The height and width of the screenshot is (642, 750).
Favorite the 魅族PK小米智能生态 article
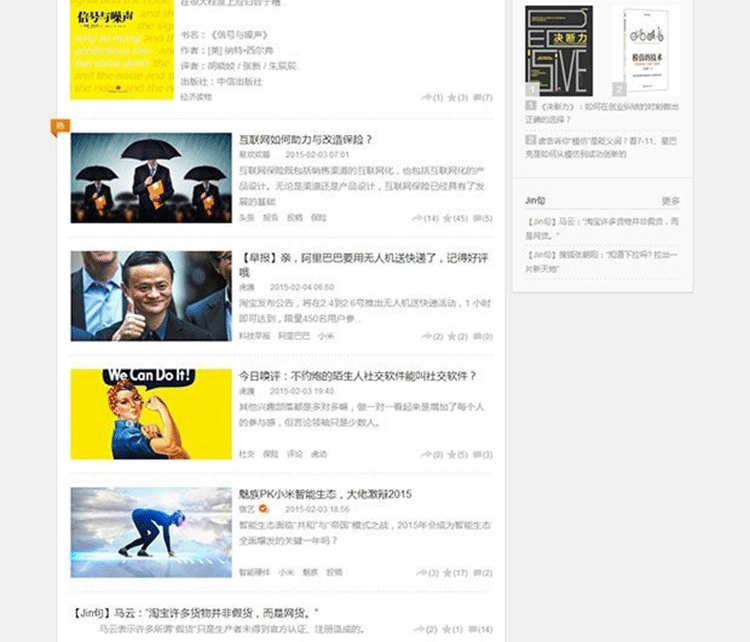tap(455, 573)
